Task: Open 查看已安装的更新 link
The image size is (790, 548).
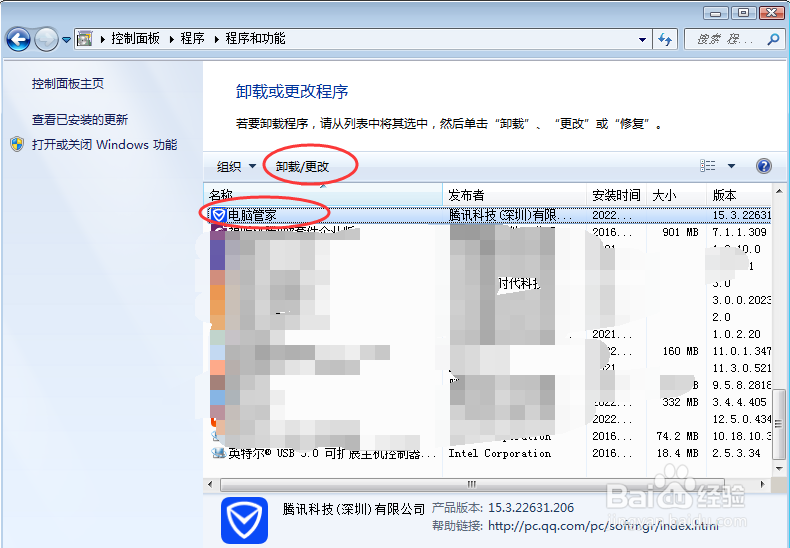Action: 80,120
